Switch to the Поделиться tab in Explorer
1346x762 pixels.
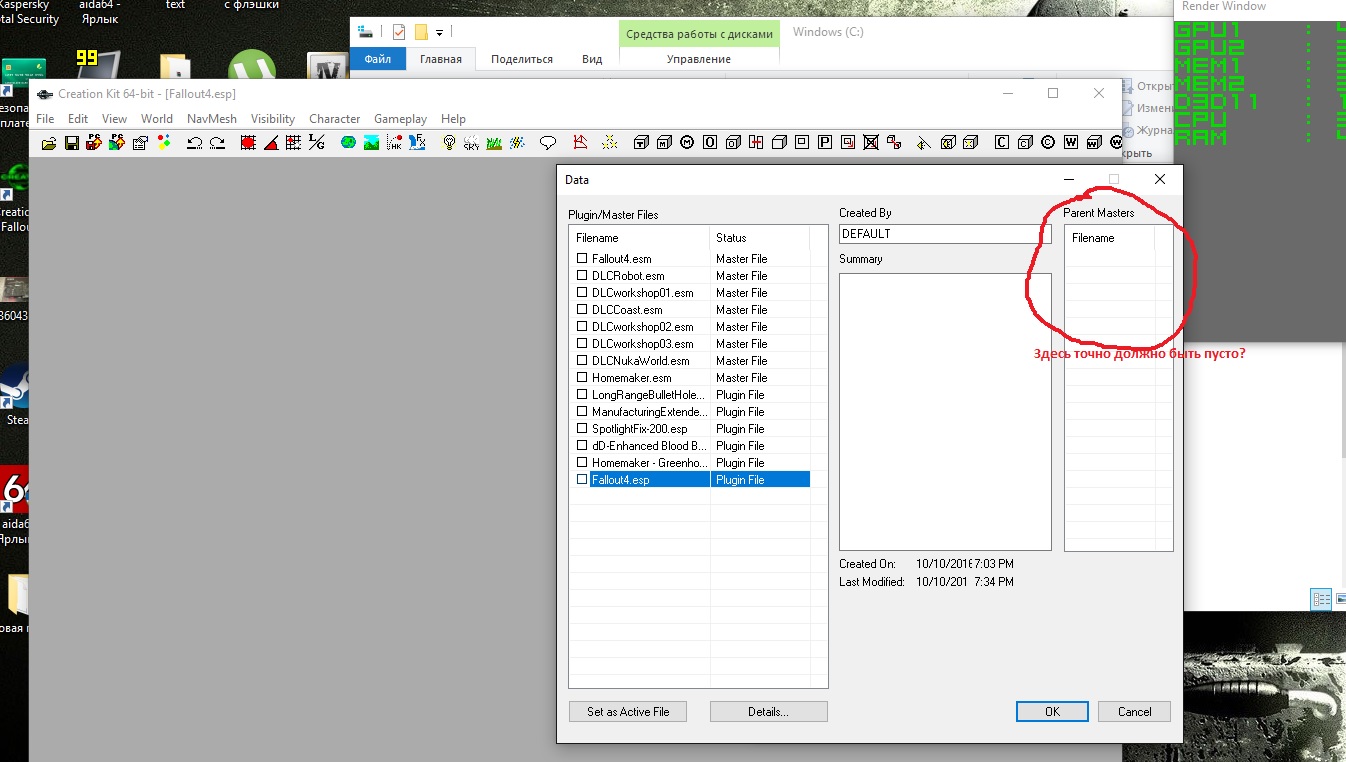[522, 59]
